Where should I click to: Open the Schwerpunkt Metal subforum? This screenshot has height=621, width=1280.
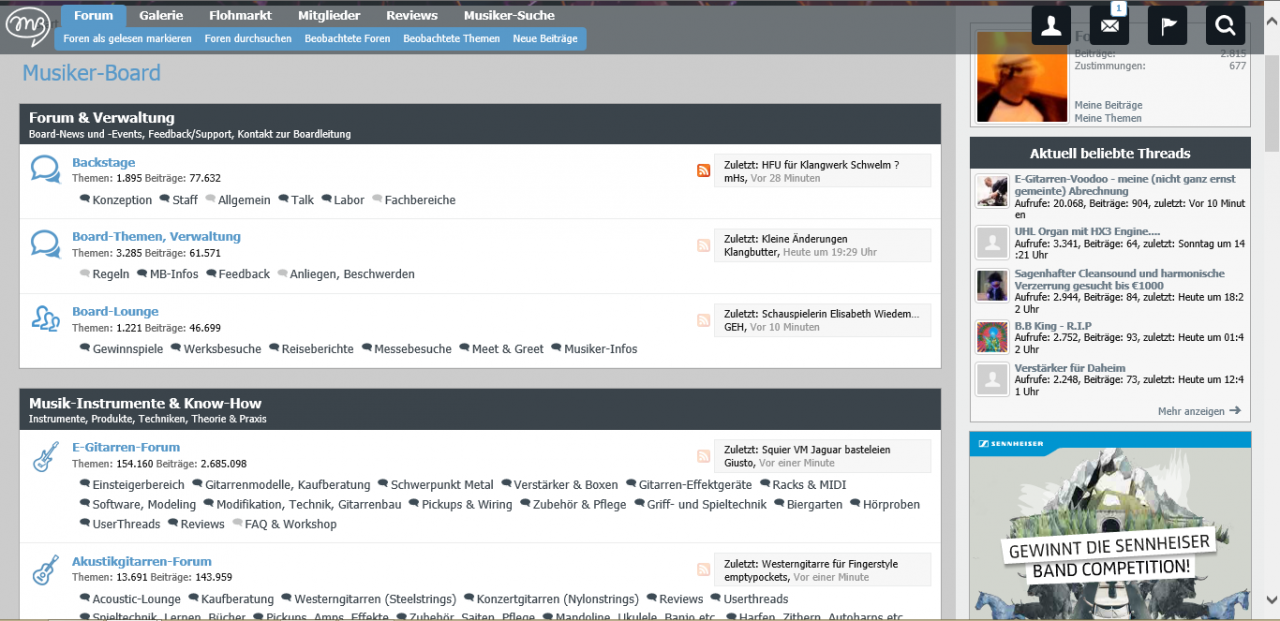(442, 485)
